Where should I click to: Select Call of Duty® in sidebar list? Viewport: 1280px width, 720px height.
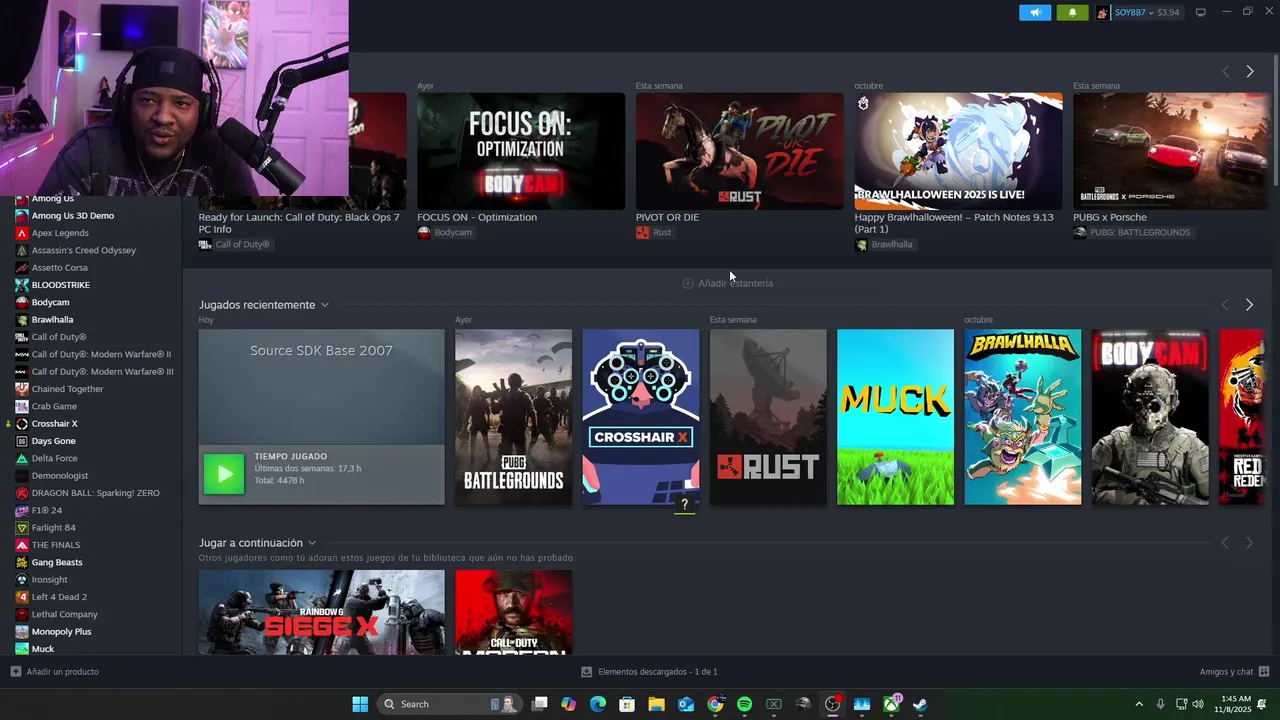click(x=59, y=337)
